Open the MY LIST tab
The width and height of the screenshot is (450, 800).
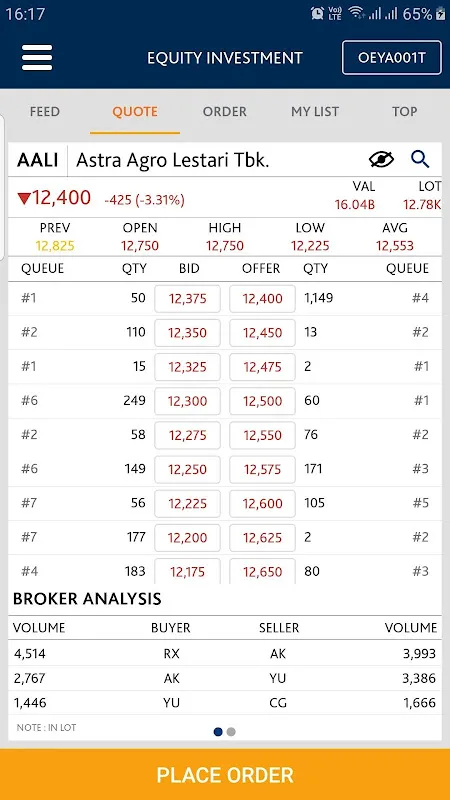pos(315,112)
